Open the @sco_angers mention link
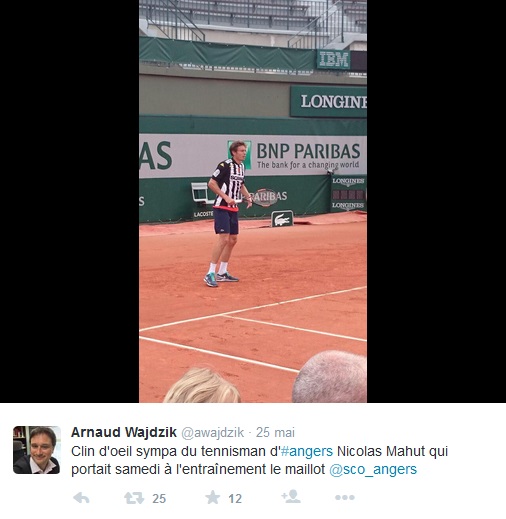 tap(373, 469)
